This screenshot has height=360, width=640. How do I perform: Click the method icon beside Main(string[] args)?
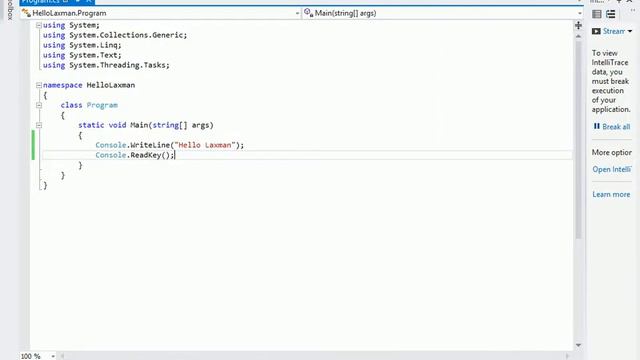tap(309, 13)
